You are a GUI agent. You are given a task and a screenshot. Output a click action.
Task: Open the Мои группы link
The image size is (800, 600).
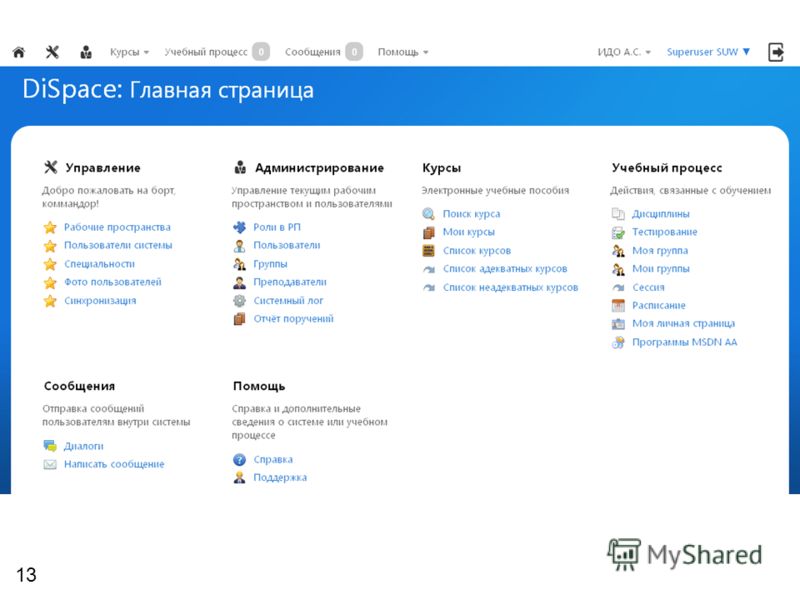pos(661,269)
